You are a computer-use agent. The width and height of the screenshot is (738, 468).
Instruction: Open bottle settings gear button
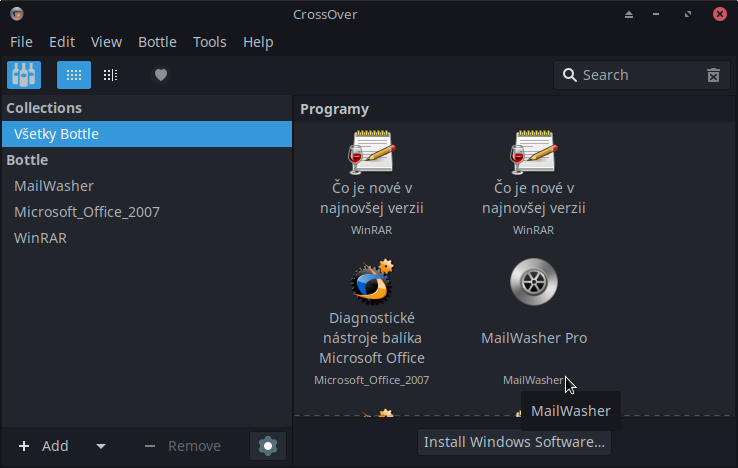(268, 446)
